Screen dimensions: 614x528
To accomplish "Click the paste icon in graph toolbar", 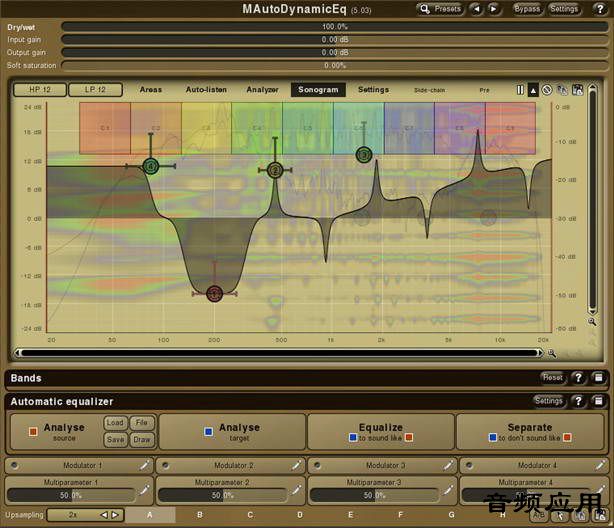I will coord(577,90).
